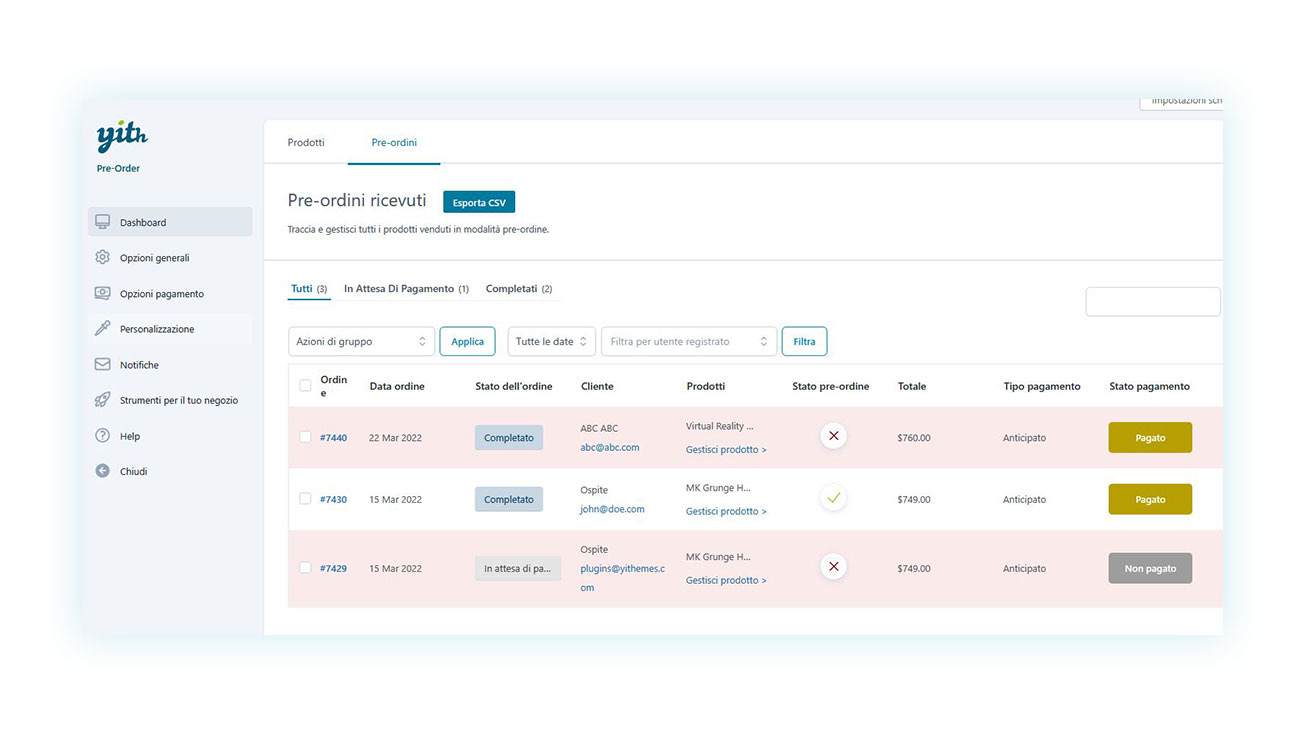Open Gestisci prodotto link for order #7429
This screenshot has width=1300, height=731.
click(x=726, y=580)
